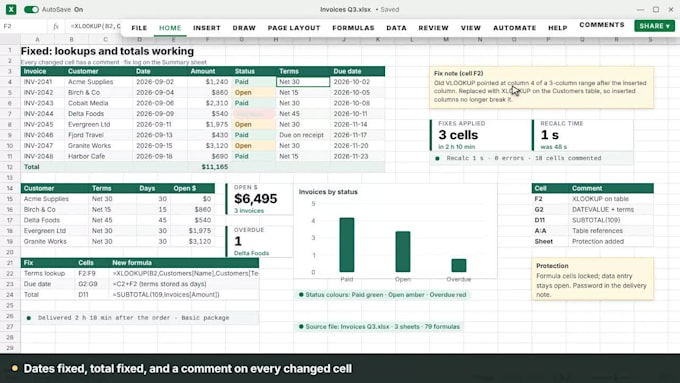The height and width of the screenshot is (383, 680).
Task: Click the Open bar in the chart
Action: tap(403, 252)
